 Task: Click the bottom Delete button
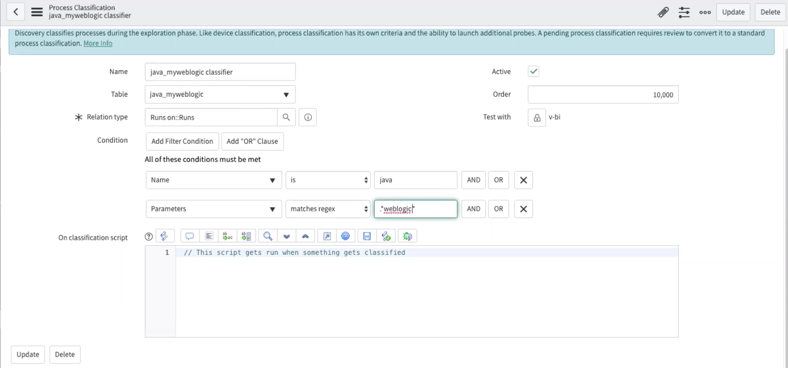click(x=65, y=354)
